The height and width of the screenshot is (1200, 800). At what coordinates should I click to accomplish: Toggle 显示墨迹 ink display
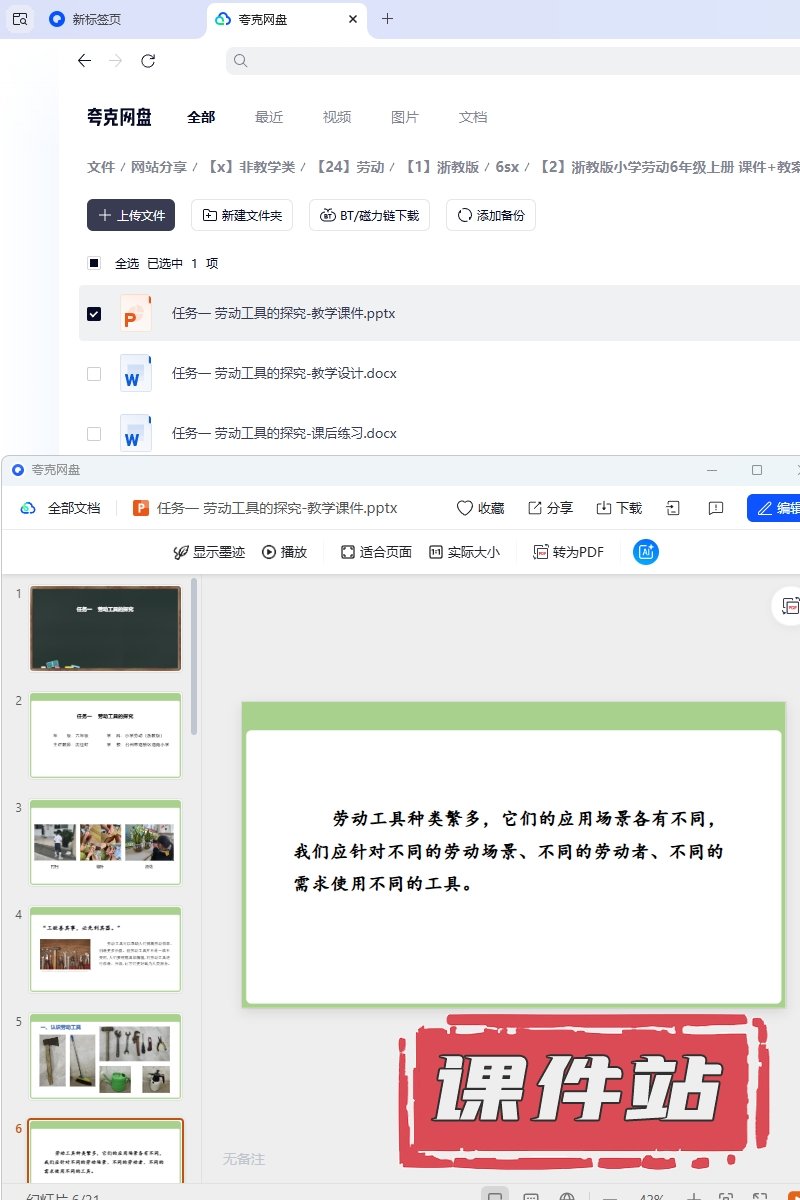pos(181,552)
